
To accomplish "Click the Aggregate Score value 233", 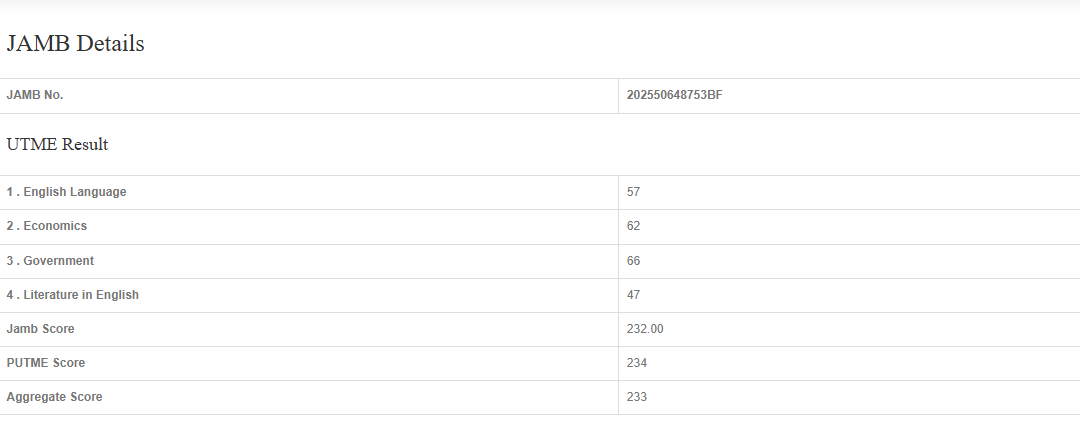I will (637, 397).
